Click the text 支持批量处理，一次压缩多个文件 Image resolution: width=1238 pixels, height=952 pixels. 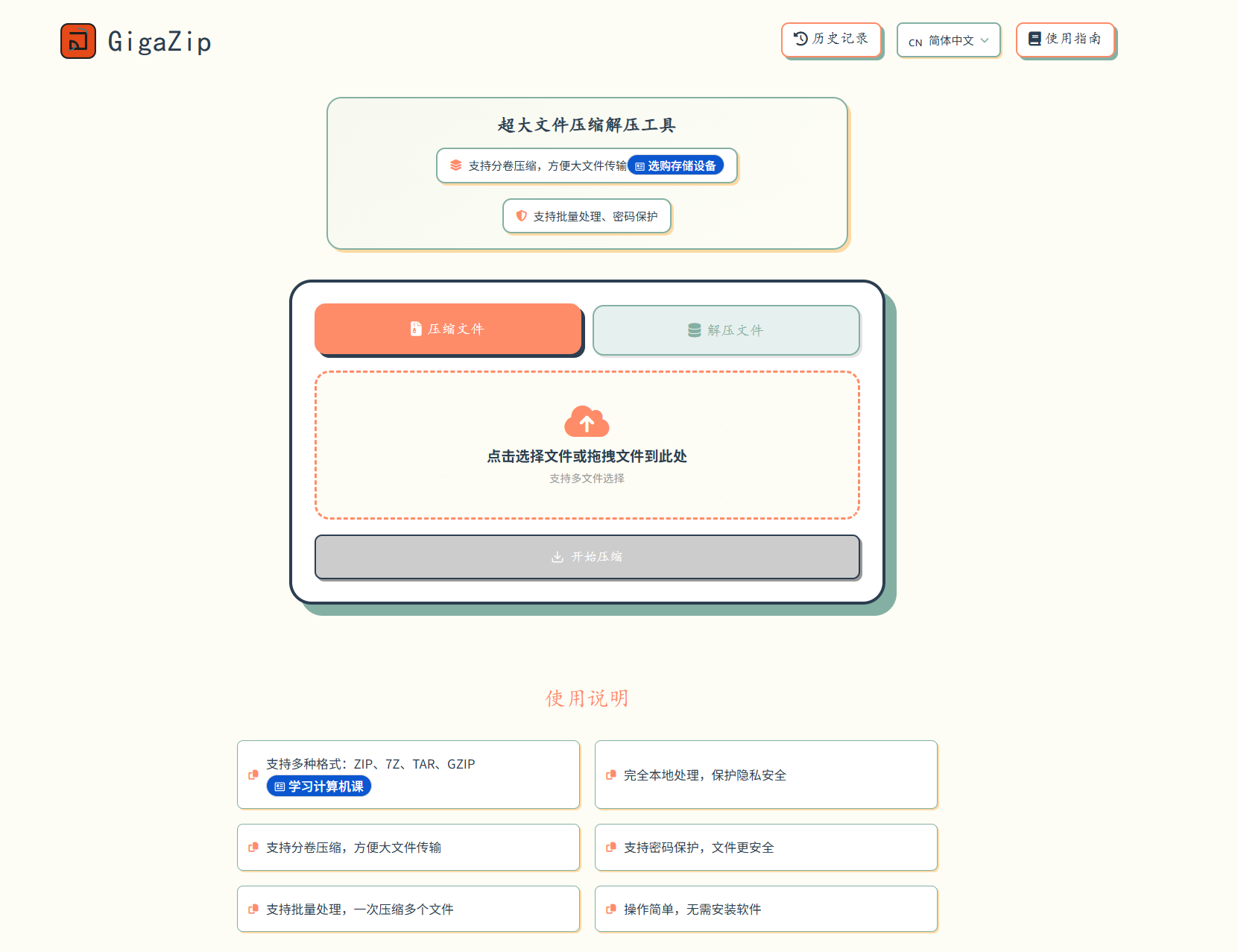click(x=360, y=910)
